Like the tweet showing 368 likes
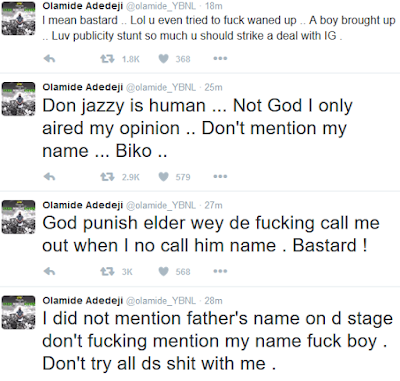The height and width of the screenshot is (381, 400). (163, 59)
